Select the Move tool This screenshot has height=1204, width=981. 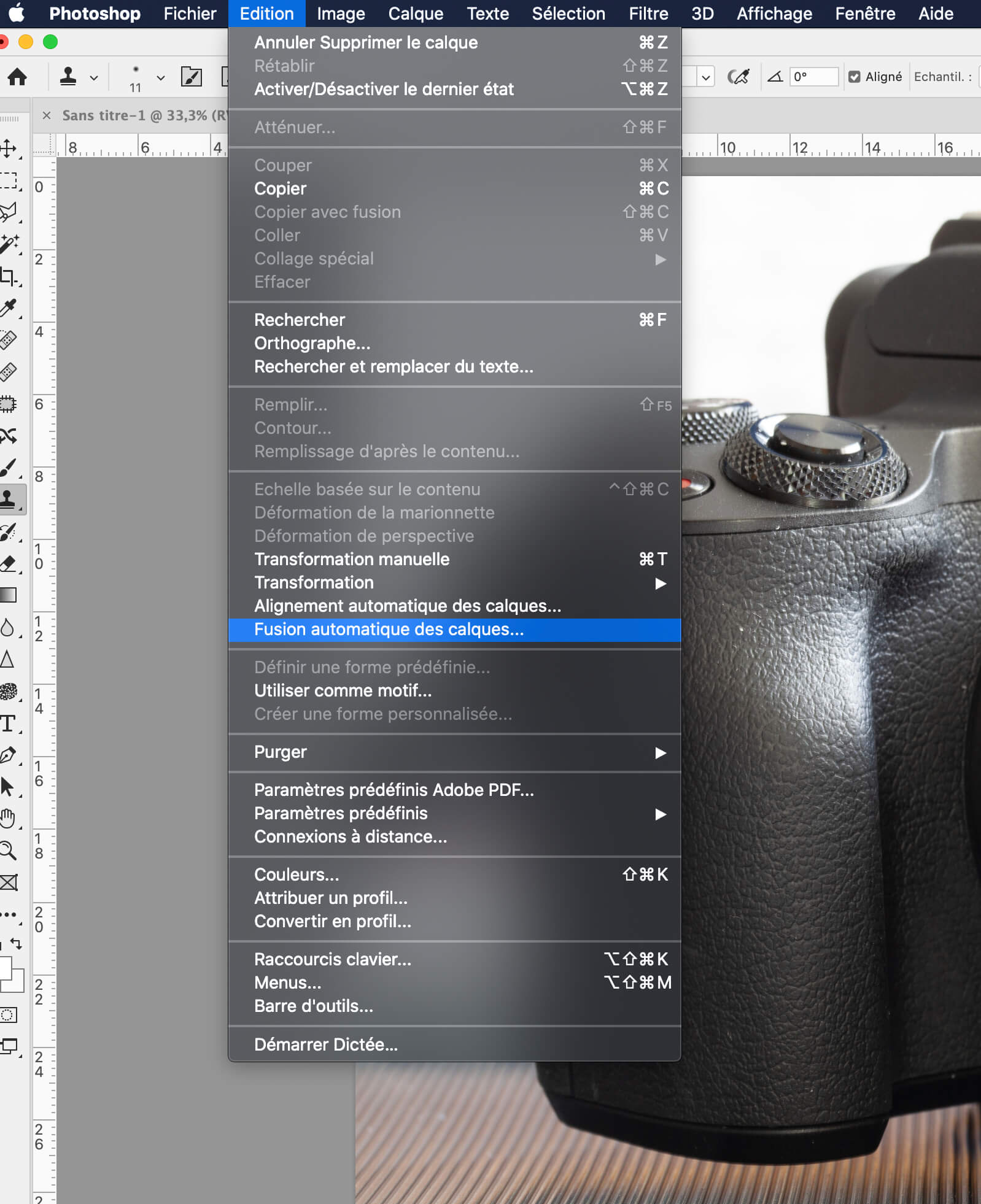(9, 148)
